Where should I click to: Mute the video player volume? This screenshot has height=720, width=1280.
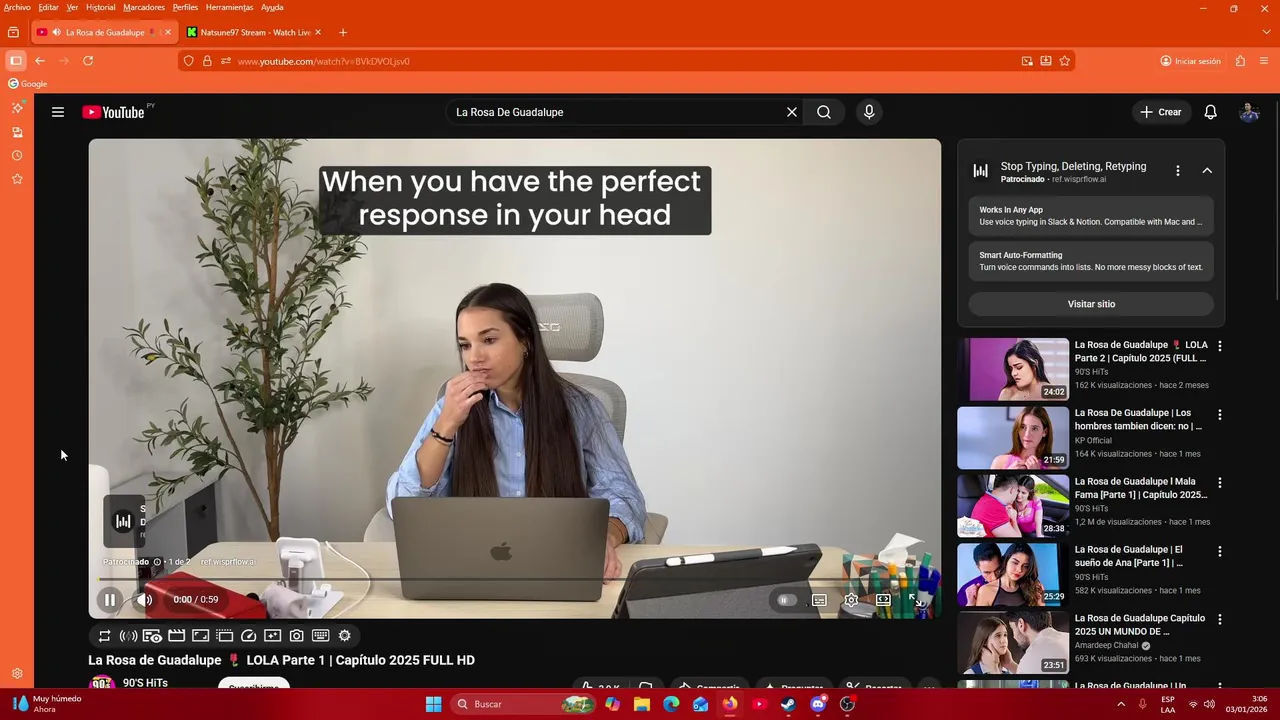pyautogui.click(x=144, y=600)
